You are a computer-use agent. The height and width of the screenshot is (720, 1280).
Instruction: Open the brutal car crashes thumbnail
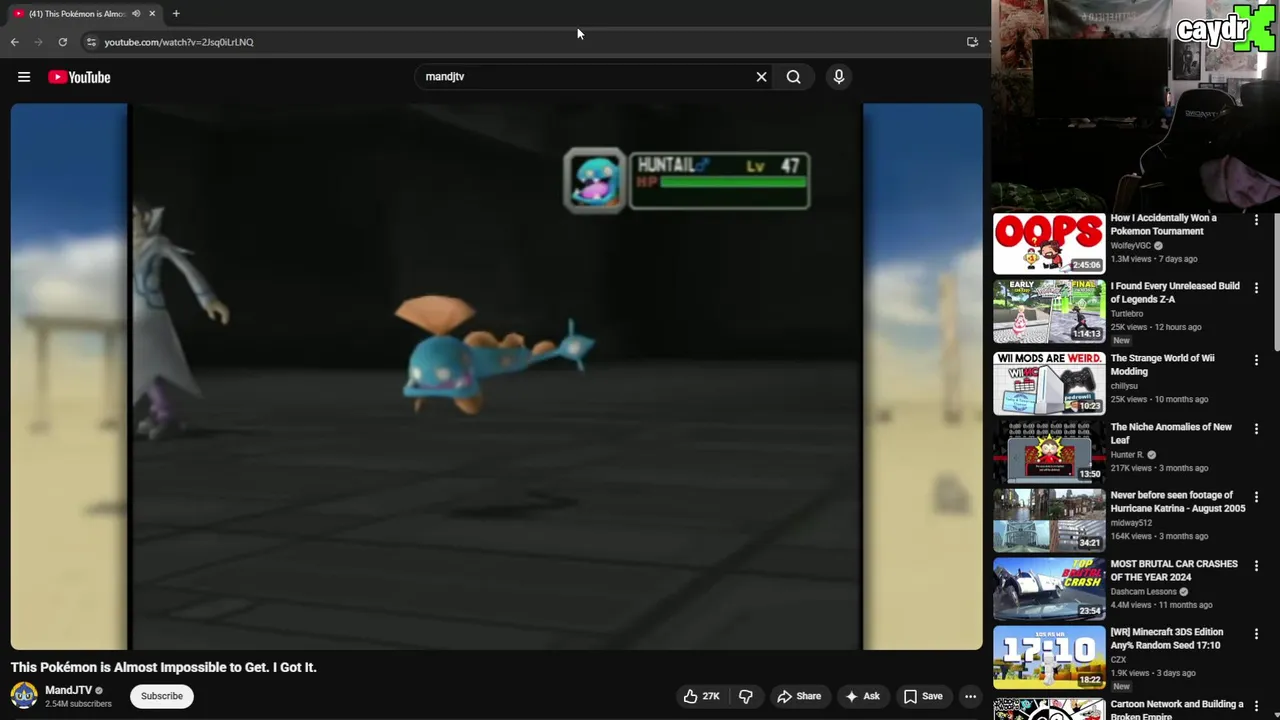(x=1049, y=589)
